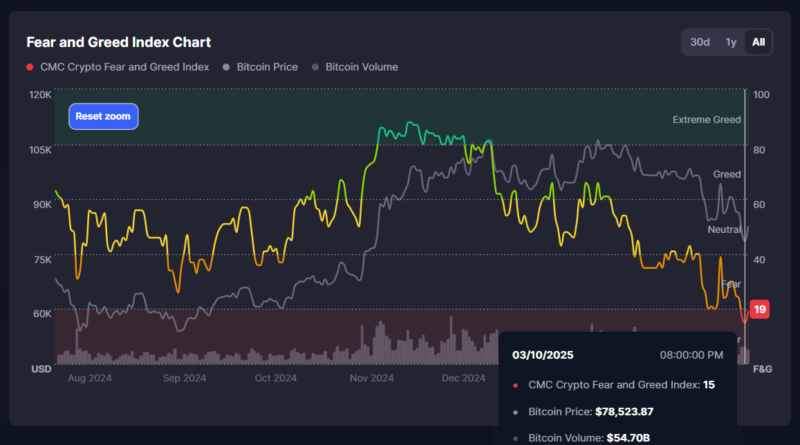Choose the All time range
Viewport: 800px width, 445px height.
click(x=758, y=42)
